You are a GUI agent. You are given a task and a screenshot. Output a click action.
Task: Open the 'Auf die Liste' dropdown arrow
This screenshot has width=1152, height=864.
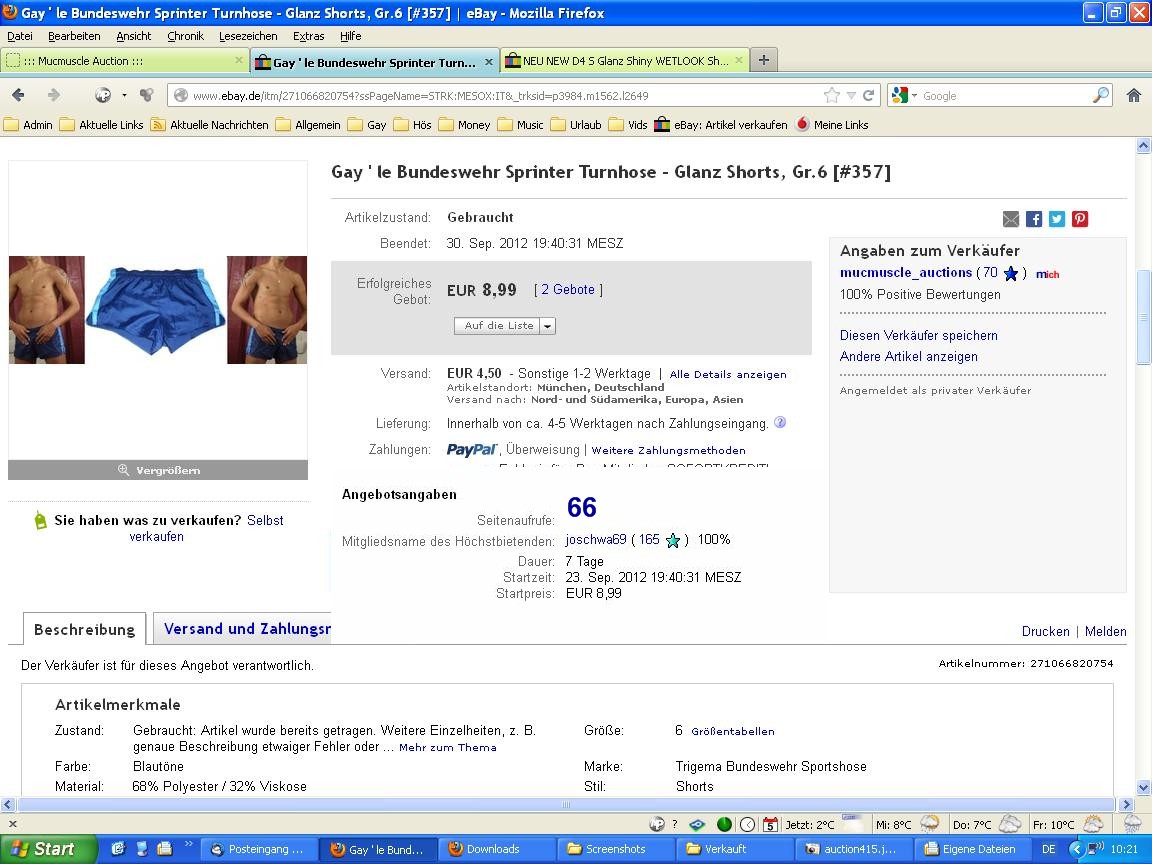(548, 326)
